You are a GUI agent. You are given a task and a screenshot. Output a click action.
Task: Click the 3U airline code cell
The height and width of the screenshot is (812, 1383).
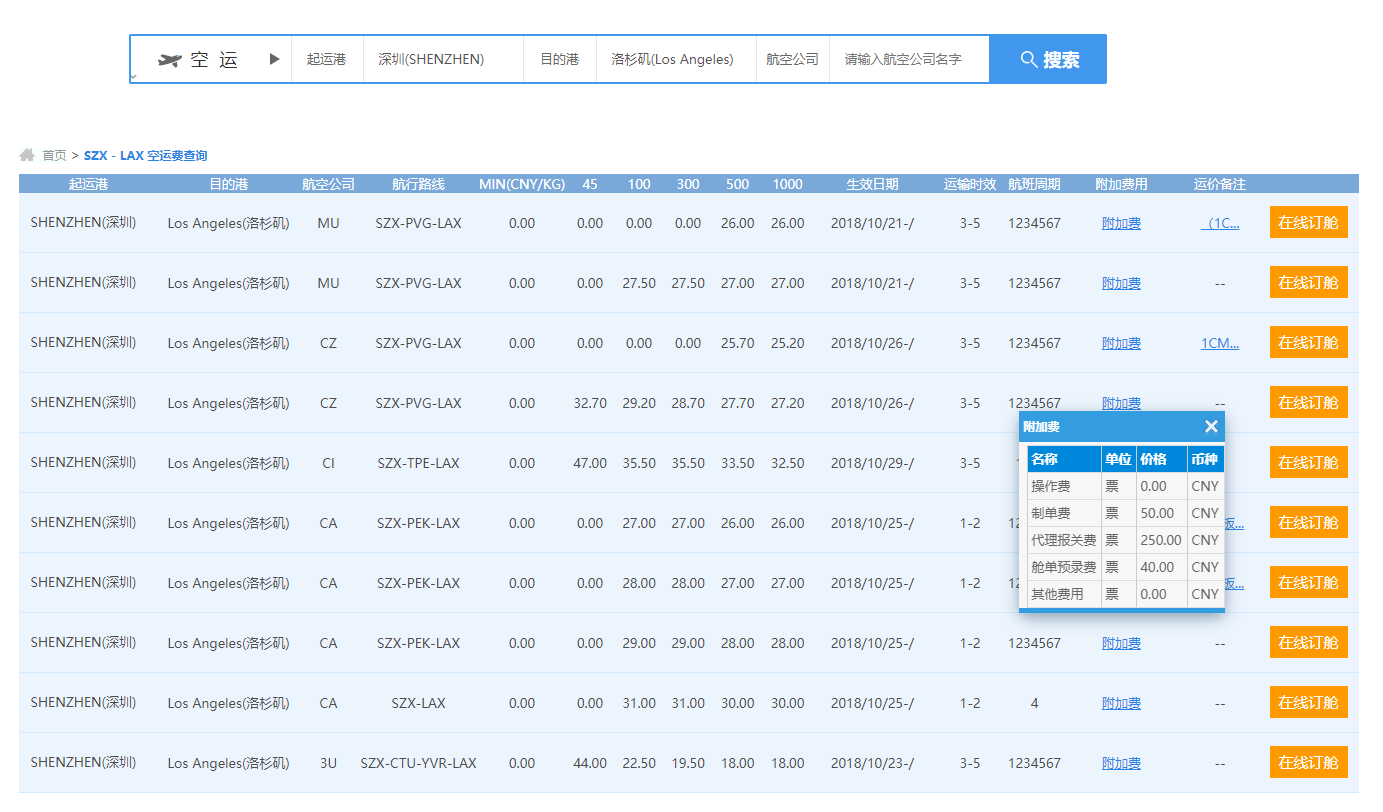click(328, 763)
